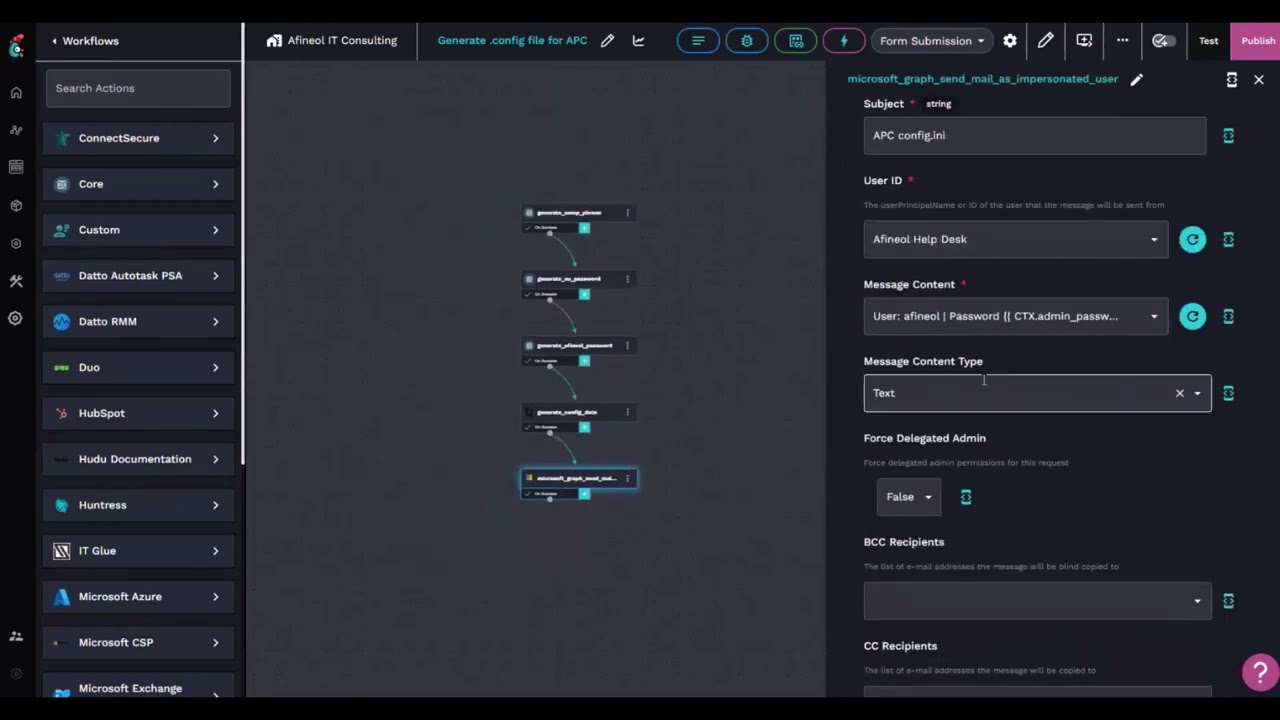Image resolution: width=1280 pixels, height=720 pixels.
Task: Rename action with pencil icon in panel
Action: coord(1136,79)
